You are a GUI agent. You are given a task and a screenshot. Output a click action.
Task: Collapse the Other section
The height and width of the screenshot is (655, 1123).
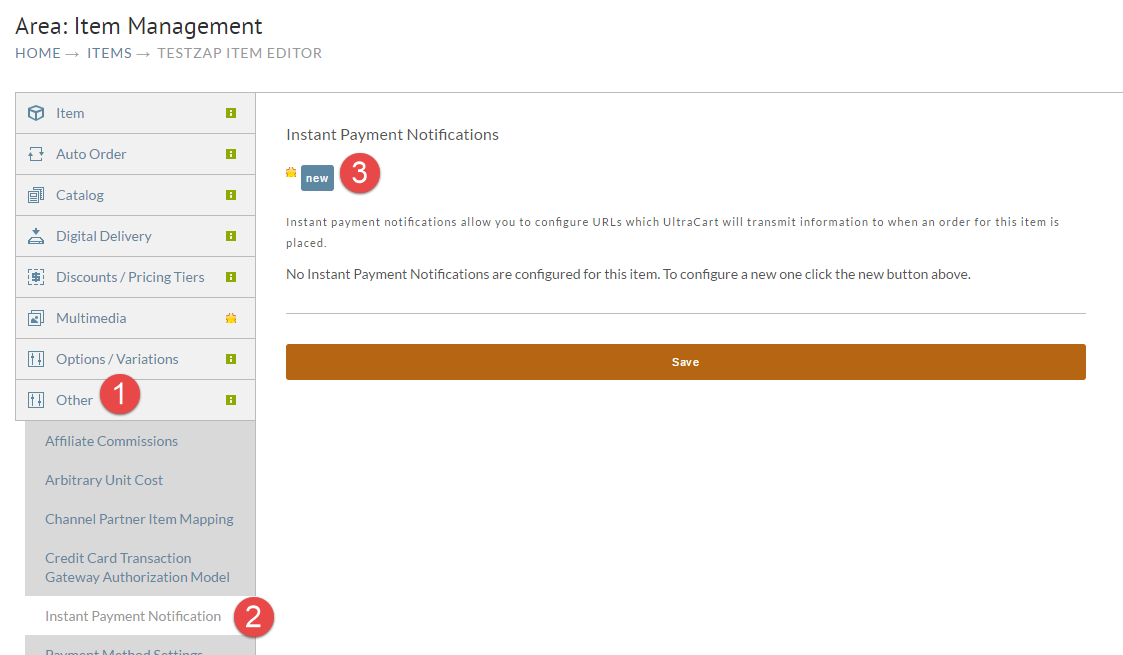coord(135,400)
